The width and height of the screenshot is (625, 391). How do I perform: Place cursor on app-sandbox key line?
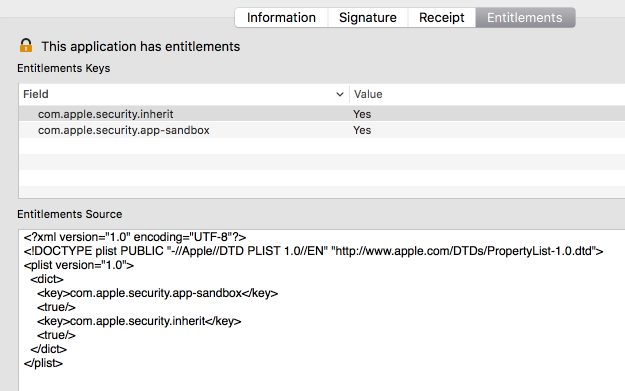(157, 293)
